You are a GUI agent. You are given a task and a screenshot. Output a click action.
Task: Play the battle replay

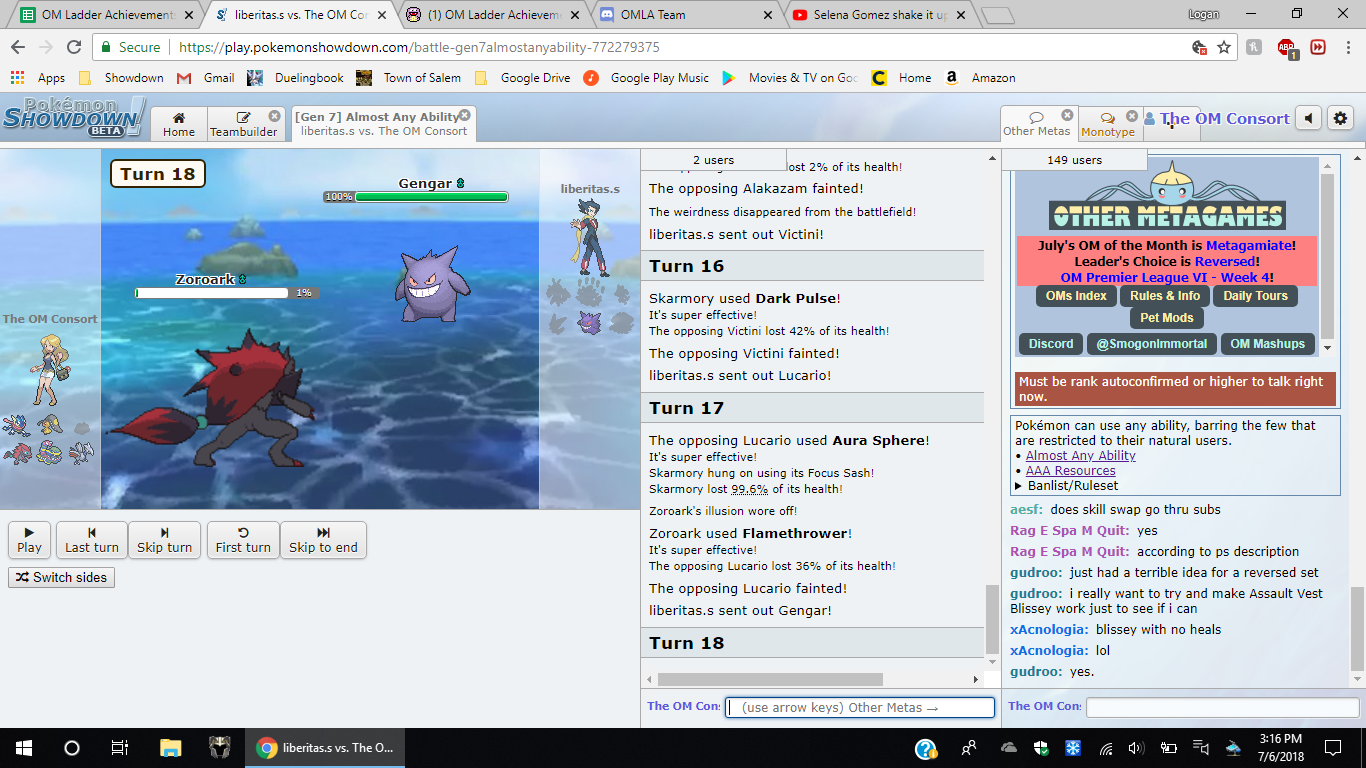click(29, 540)
